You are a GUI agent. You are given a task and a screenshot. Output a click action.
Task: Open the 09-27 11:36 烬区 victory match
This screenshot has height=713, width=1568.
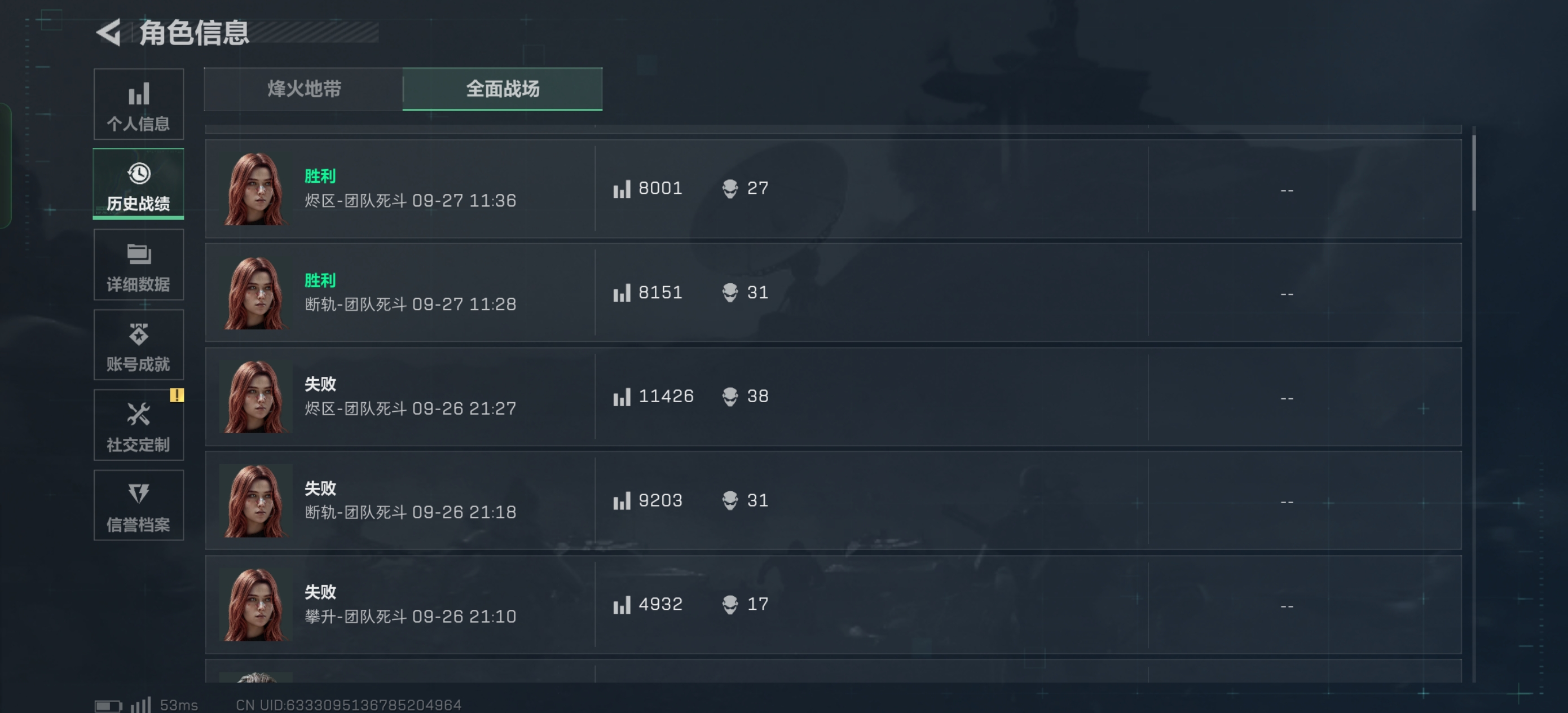pos(833,189)
